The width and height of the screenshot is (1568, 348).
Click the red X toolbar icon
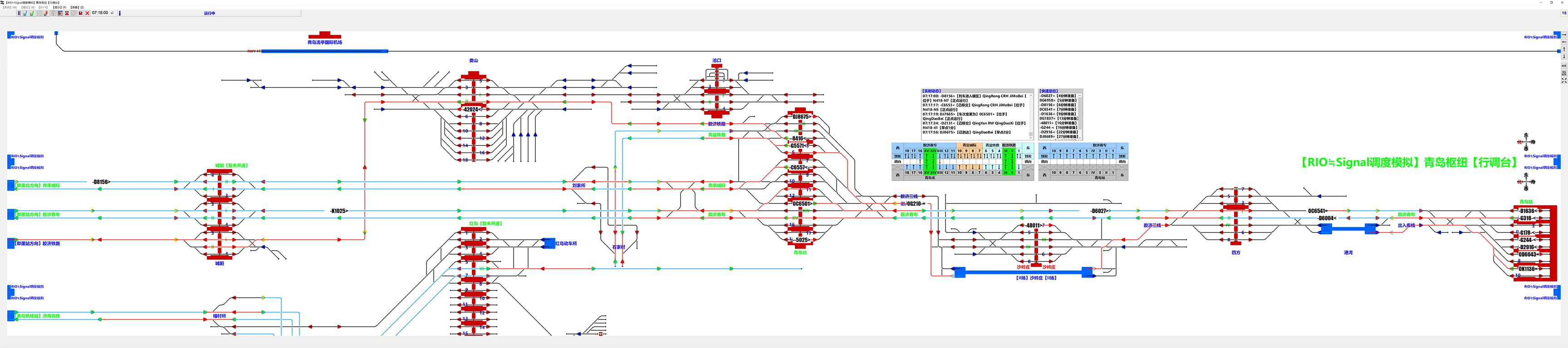click(87, 13)
